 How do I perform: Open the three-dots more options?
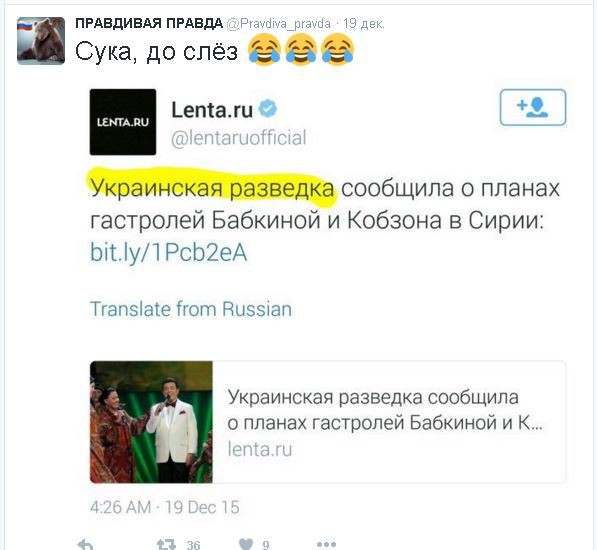pos(326,545)
